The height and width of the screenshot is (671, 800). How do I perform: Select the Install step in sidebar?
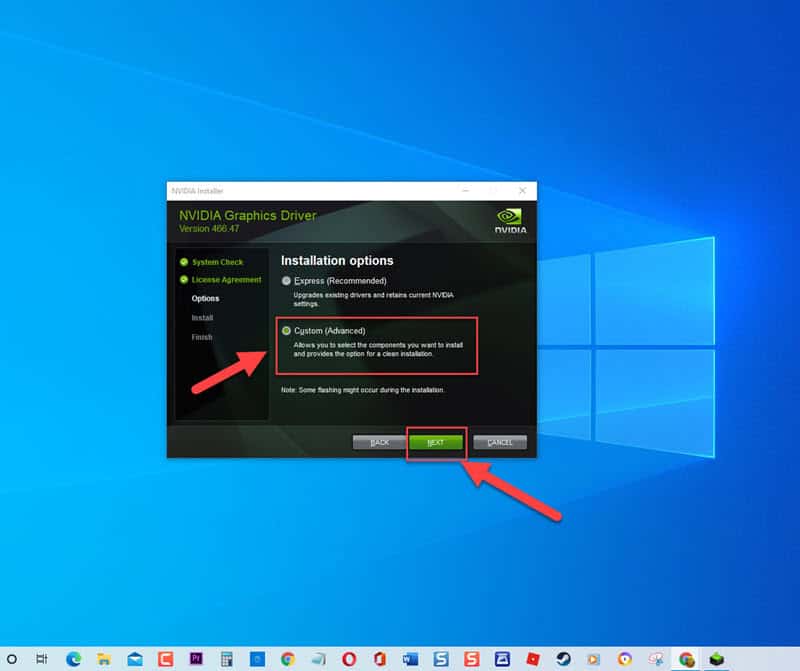[x=202, y=317]
